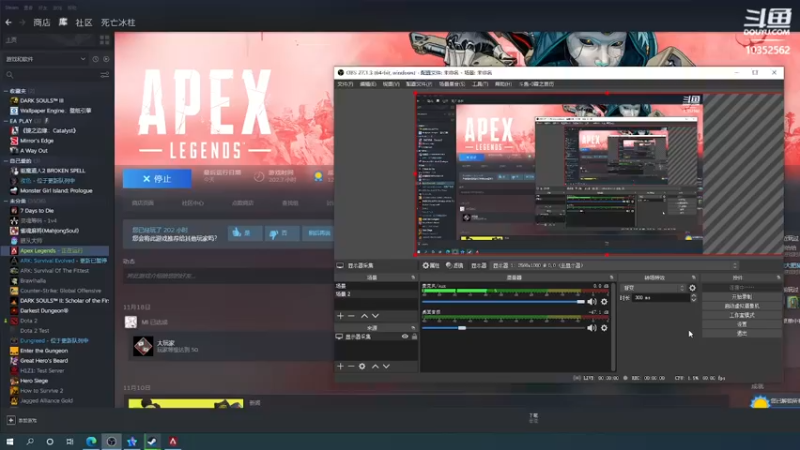Remove selected source with minus icon
The image size is (800, 450).
(x=351, y=366)
